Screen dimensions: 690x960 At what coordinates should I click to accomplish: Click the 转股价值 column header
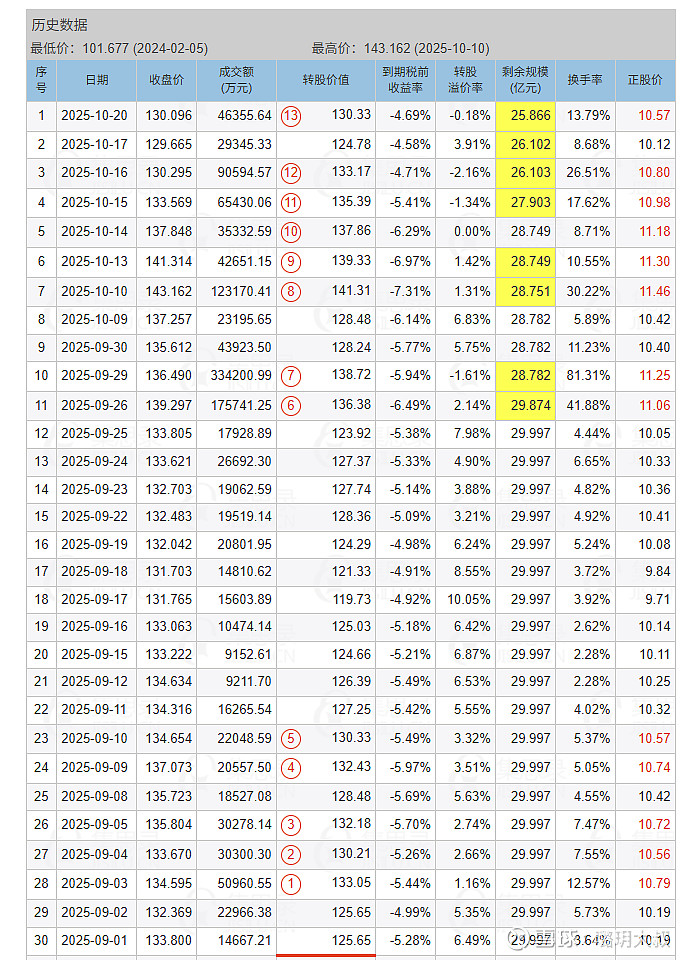[x=326, y=80]
